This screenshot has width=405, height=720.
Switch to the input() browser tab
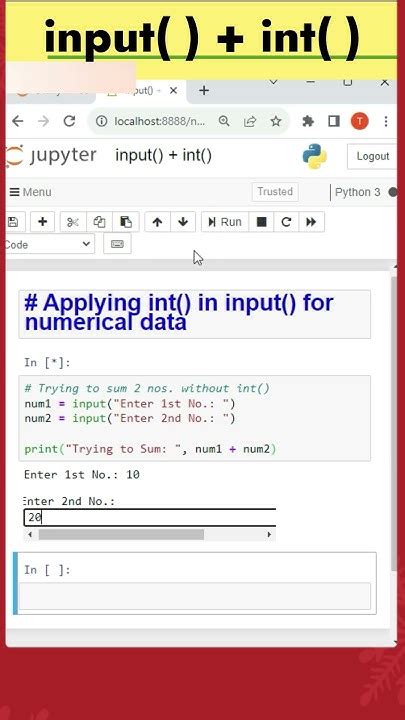click(x=141, y=91)
